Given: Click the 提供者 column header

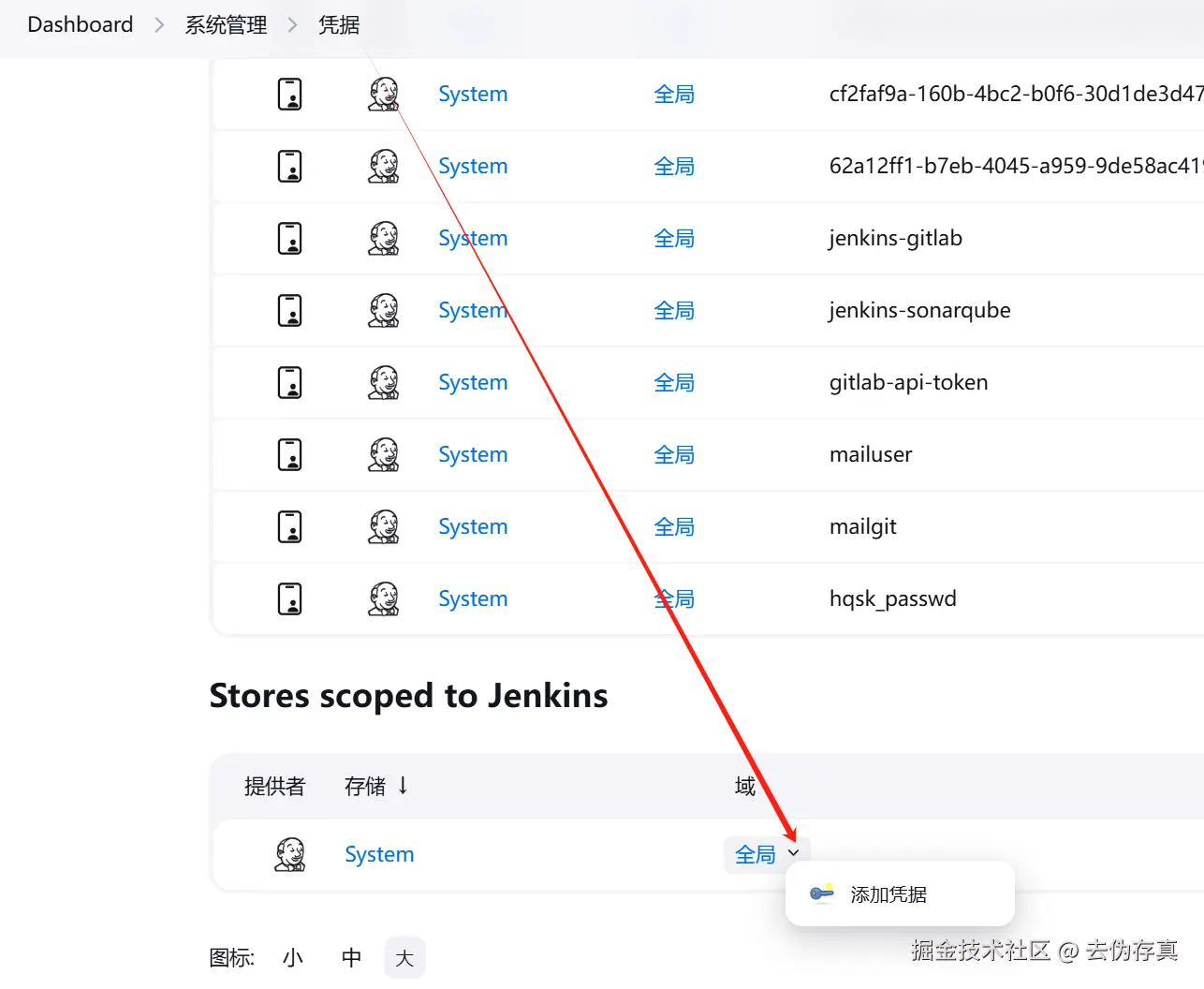Looking at the screenshot, I should 275,787.
